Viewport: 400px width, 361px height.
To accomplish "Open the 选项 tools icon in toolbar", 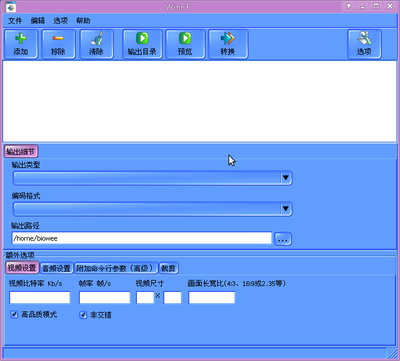I will click(364, 38).
